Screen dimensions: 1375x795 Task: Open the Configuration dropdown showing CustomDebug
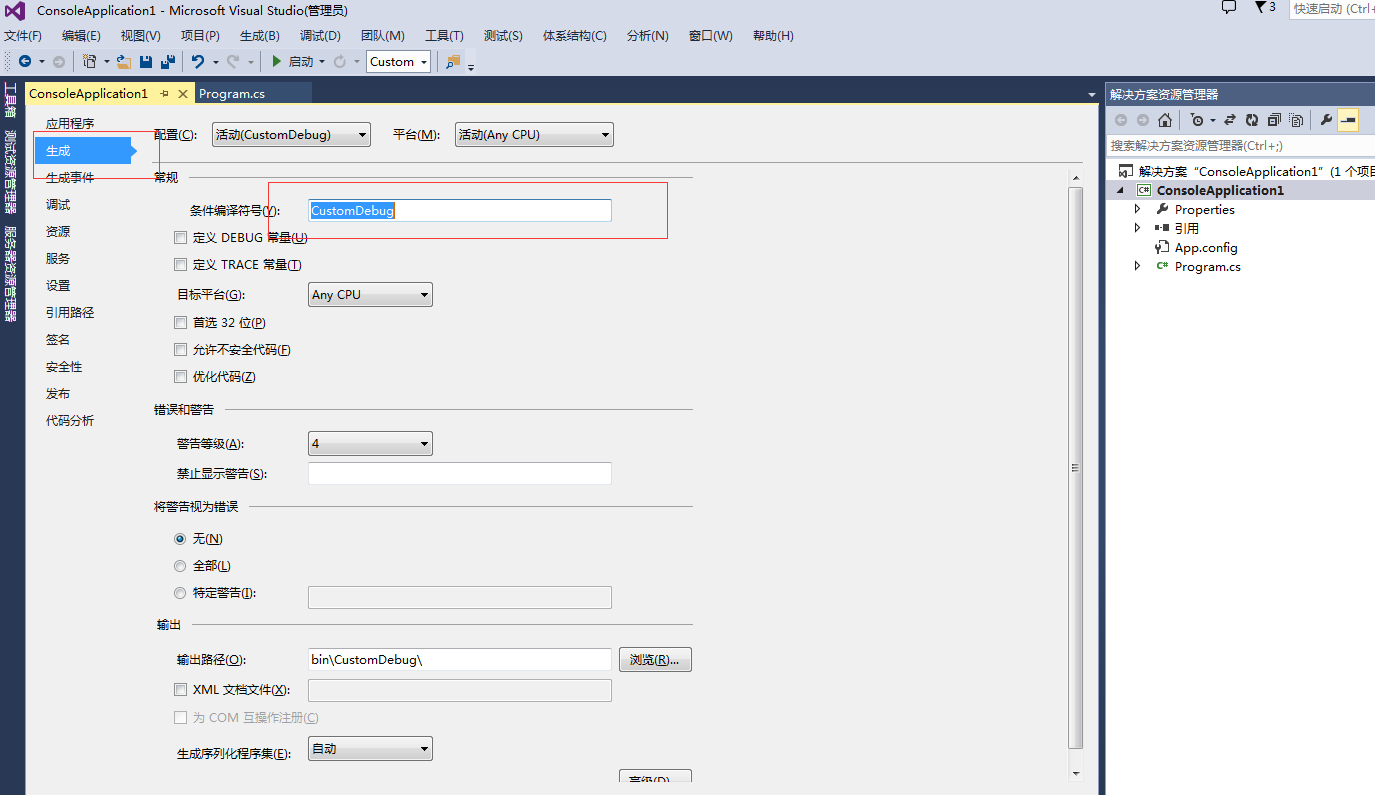(x=291, y=135)
